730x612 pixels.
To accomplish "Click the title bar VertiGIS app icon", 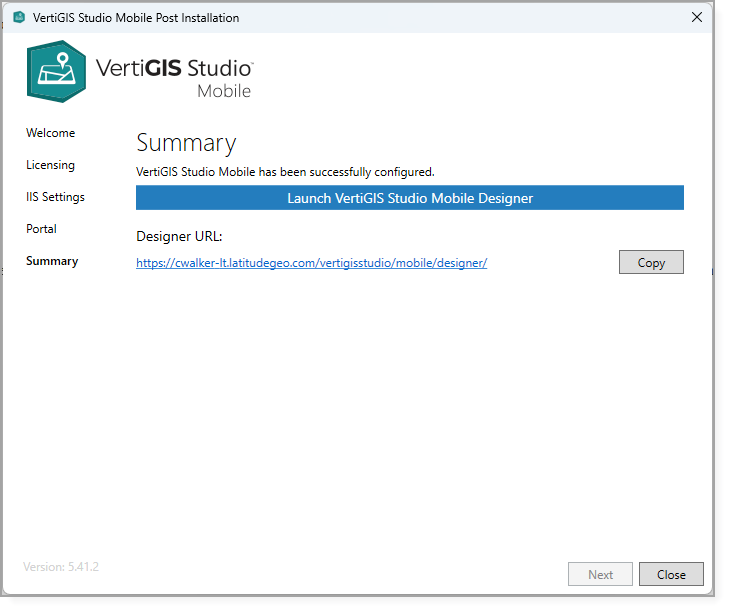I will tap(19, 18).
